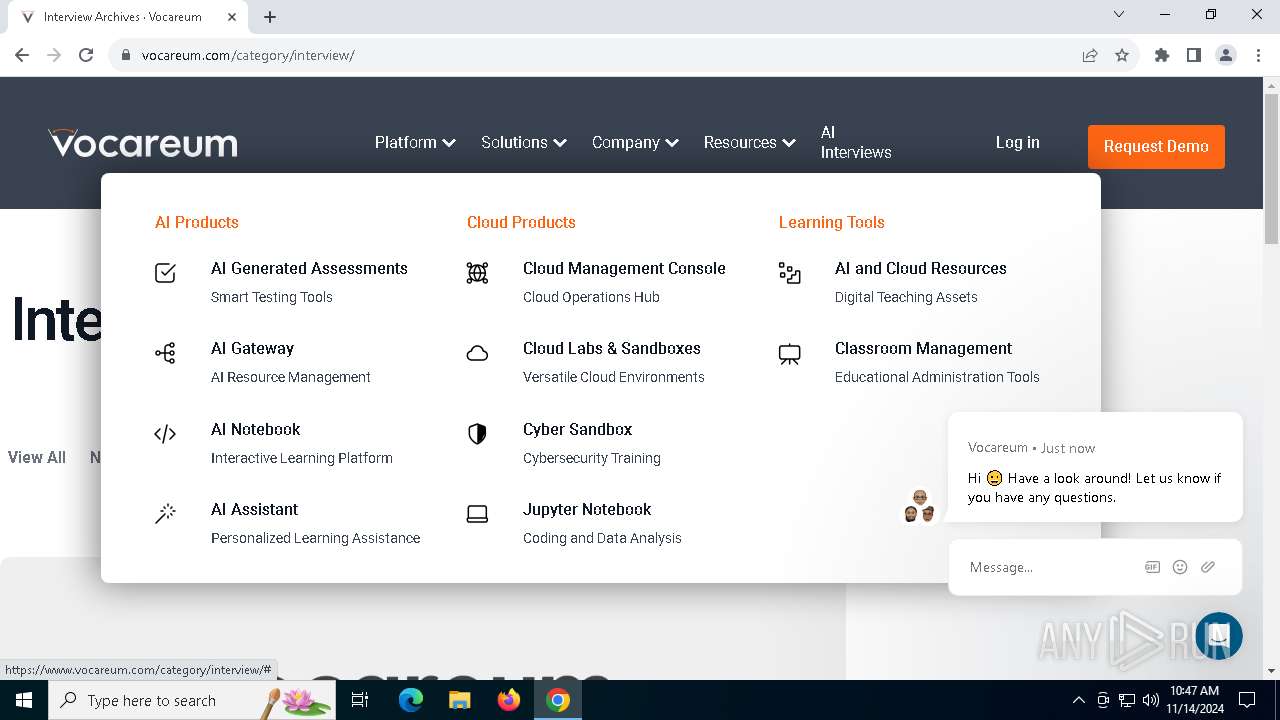
Task: Open the AI Interviews nav item
Action: (x=855, y=142)
